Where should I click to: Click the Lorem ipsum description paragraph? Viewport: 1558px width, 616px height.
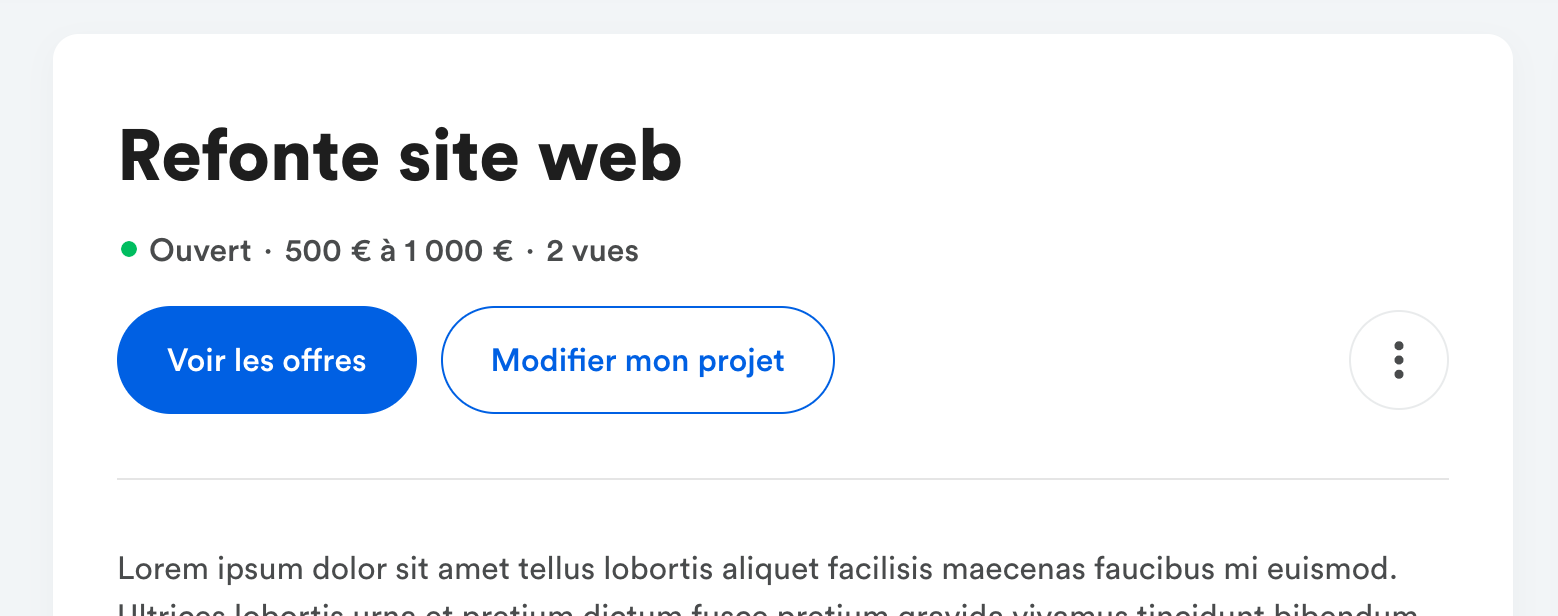(757, 586)
